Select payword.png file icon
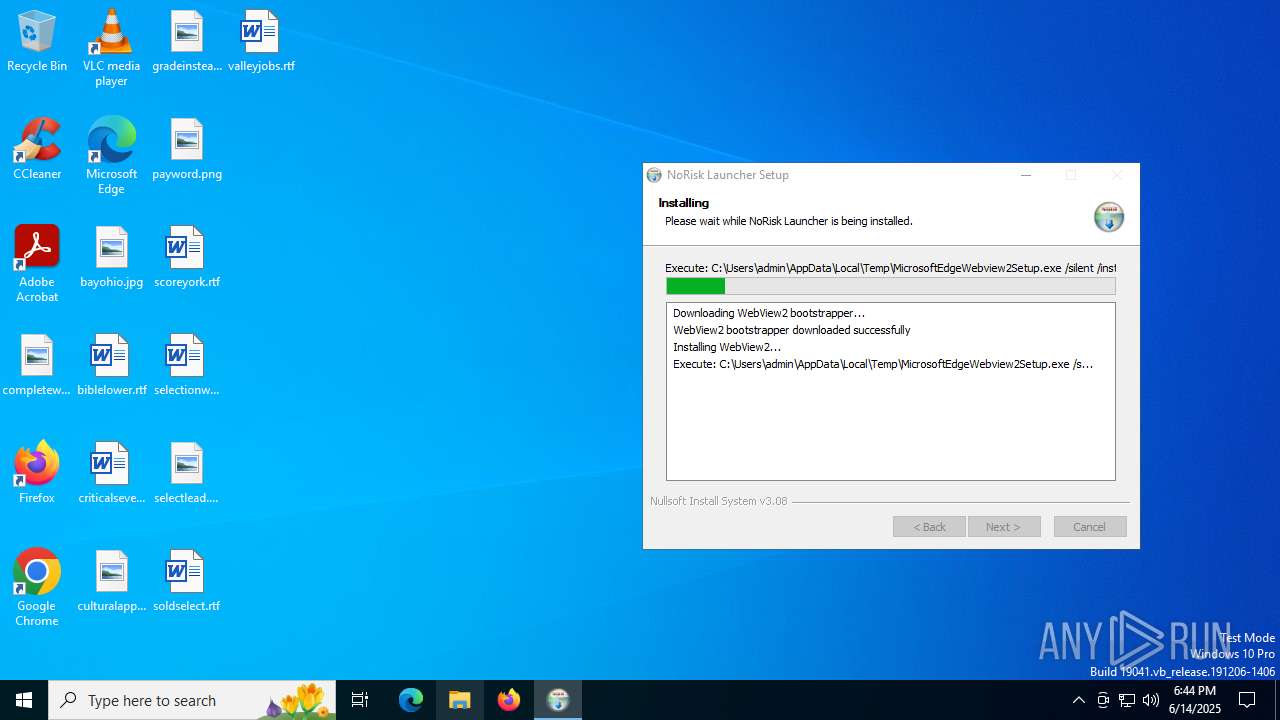The width and height of the screenshot is (1280, 720). pos(187,150)
